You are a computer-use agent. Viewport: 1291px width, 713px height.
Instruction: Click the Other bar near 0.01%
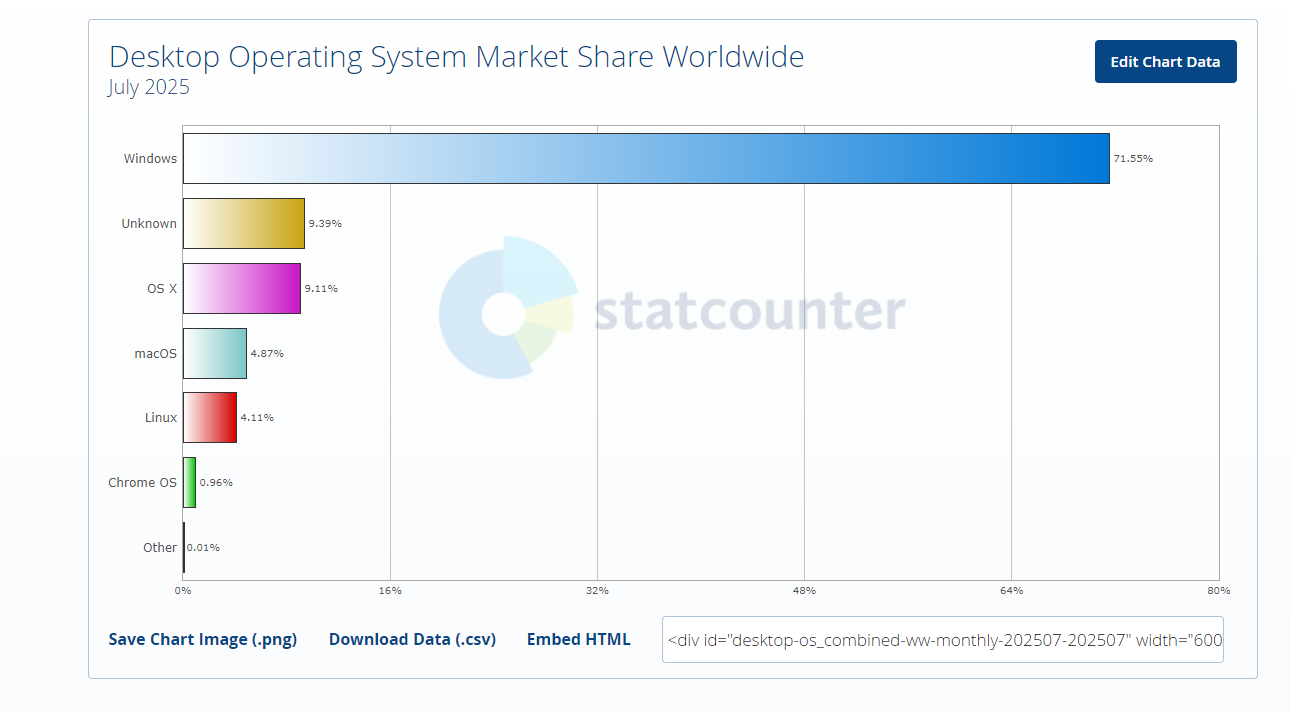[184, 548]
